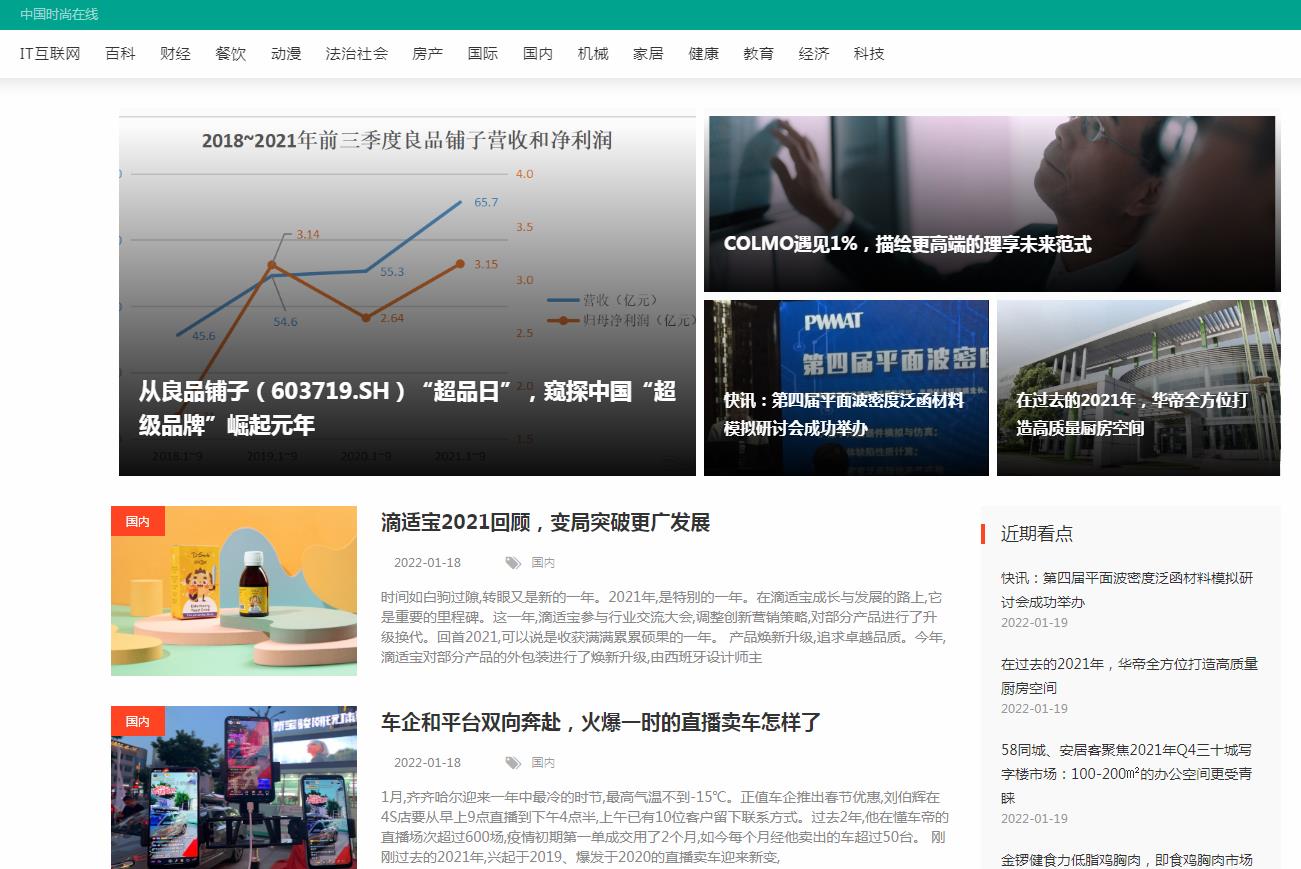Open 法治社会 from the nav bar

coord(357,54)
